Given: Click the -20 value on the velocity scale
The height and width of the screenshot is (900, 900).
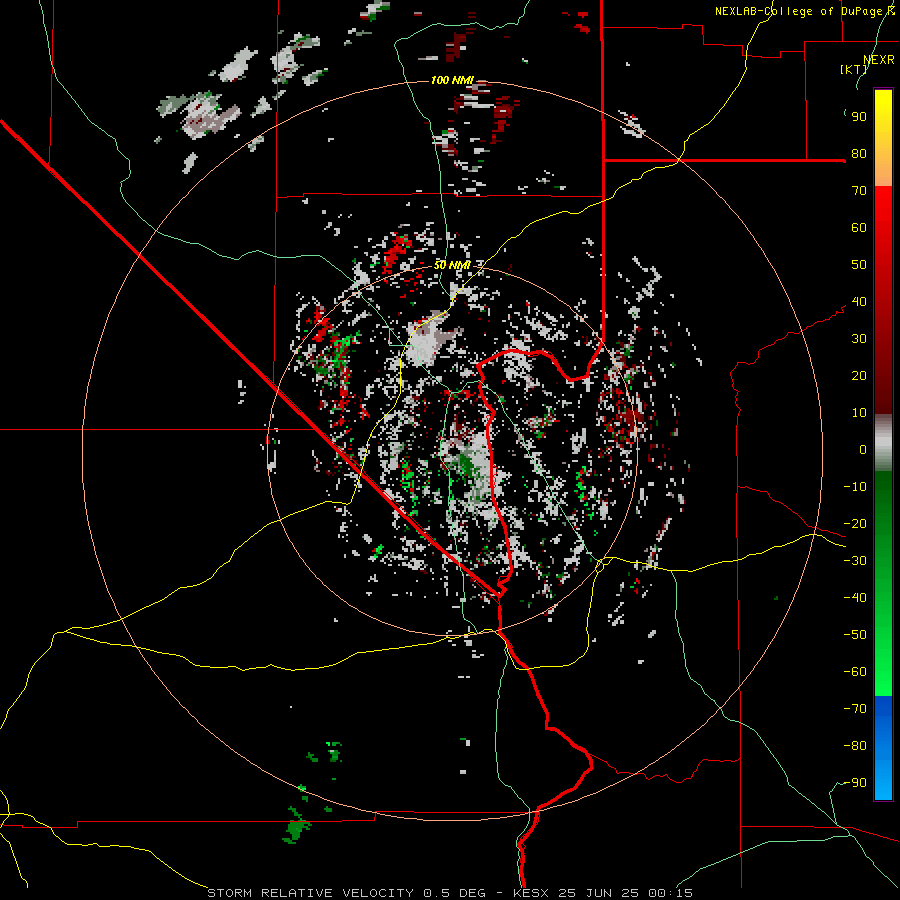Looking at the screenshot, I should pos(855,523).
